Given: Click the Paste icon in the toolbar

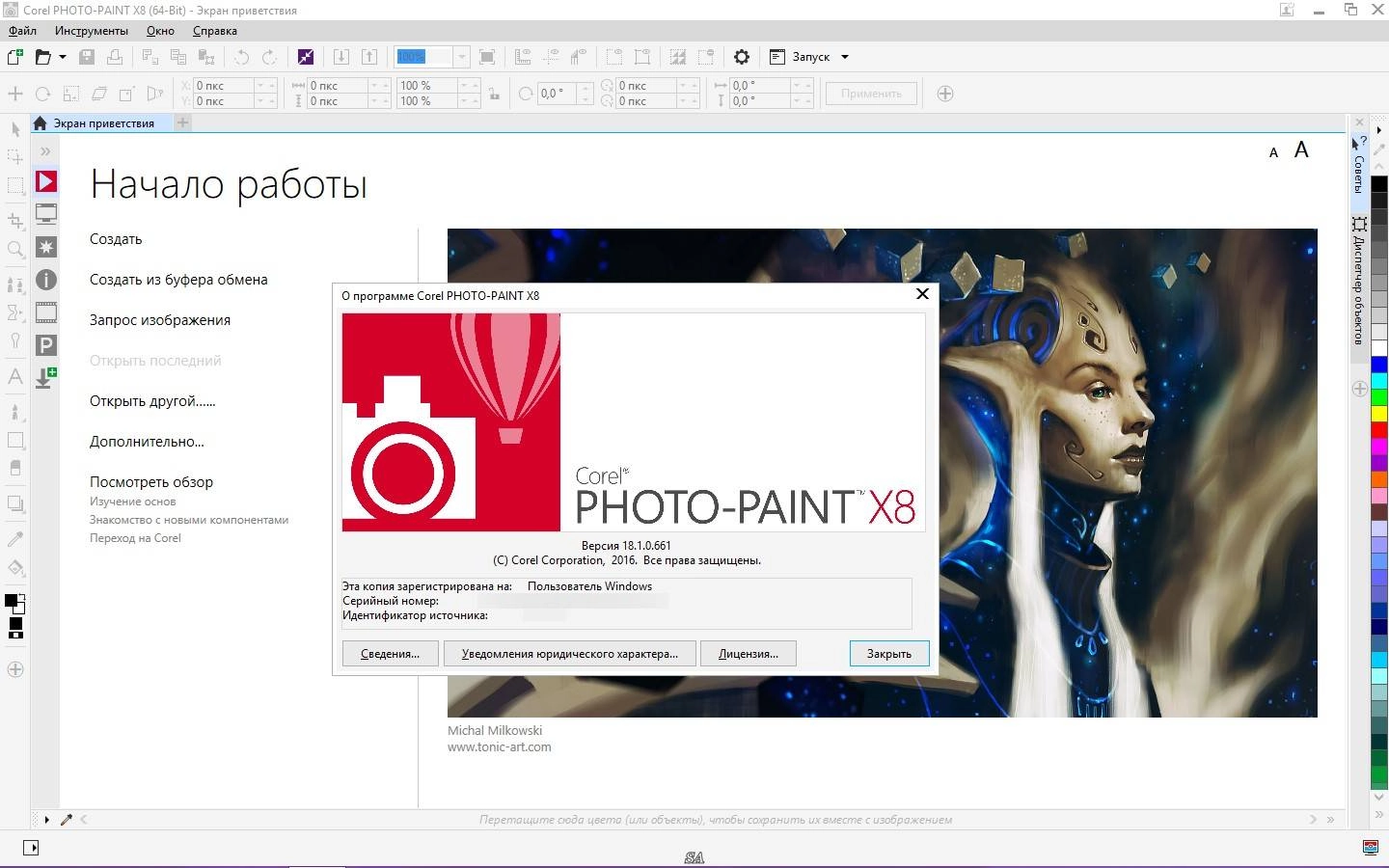Looking at the screenshot, I should (205, 57).
